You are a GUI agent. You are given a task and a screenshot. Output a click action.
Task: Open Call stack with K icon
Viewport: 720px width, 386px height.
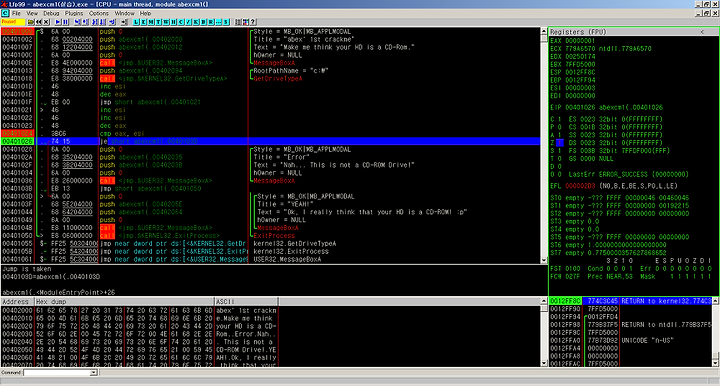point(196,22)
